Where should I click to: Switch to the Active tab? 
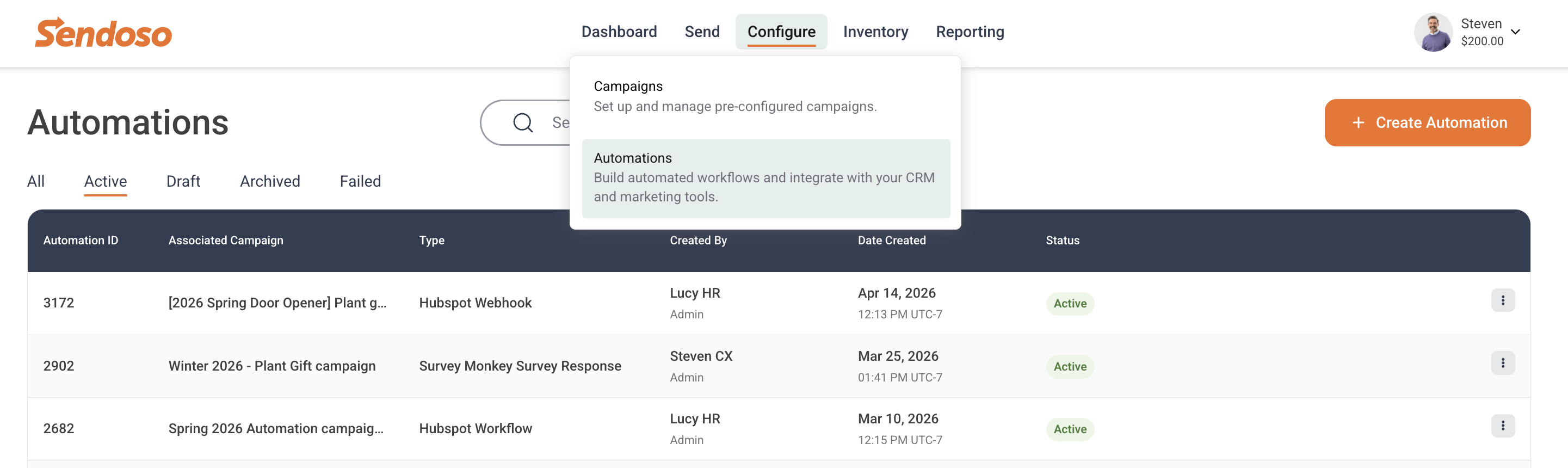point(106,181)
